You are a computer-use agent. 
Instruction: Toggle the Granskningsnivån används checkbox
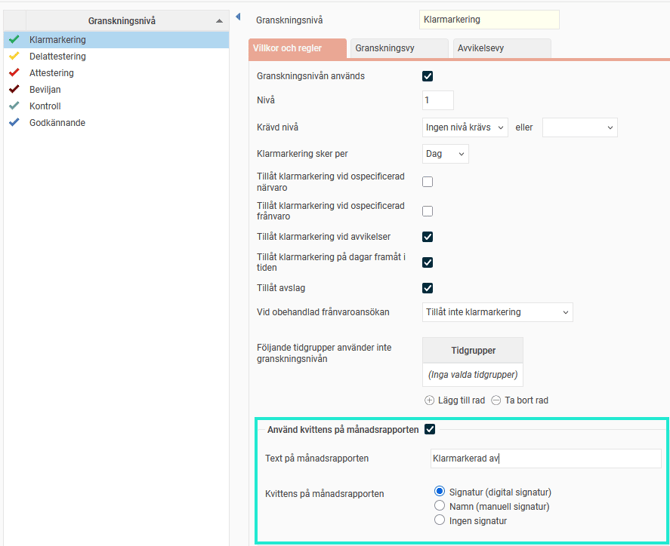(428, 76)
